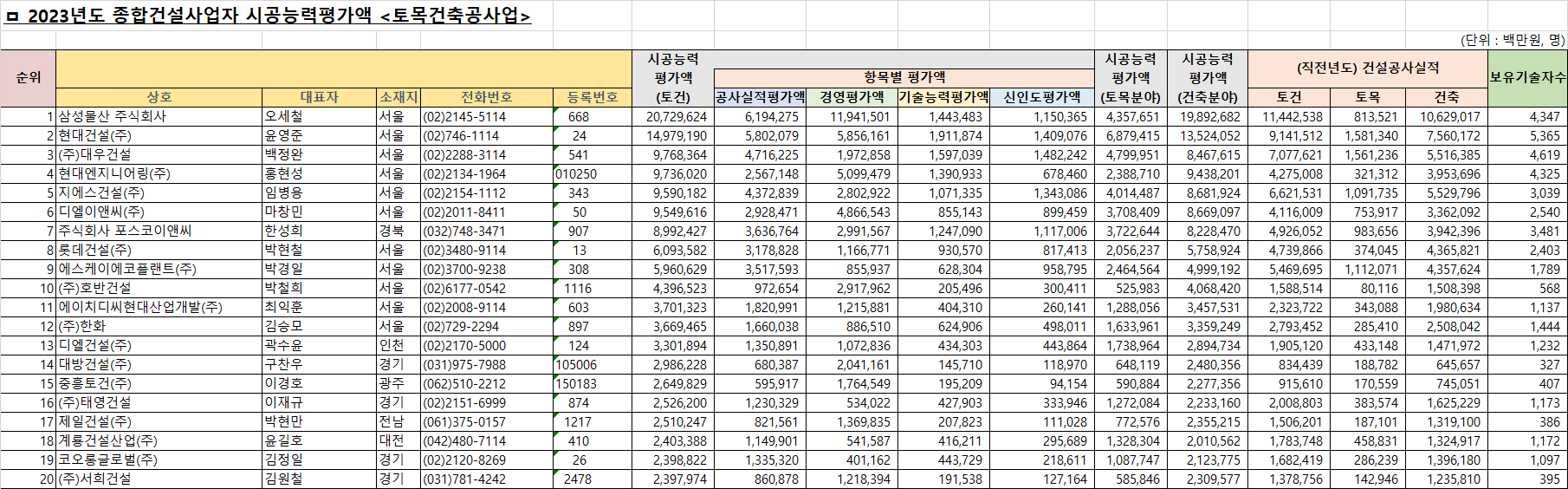
Task: Click representative name 오세철
Action: click(x=283, y=116)
